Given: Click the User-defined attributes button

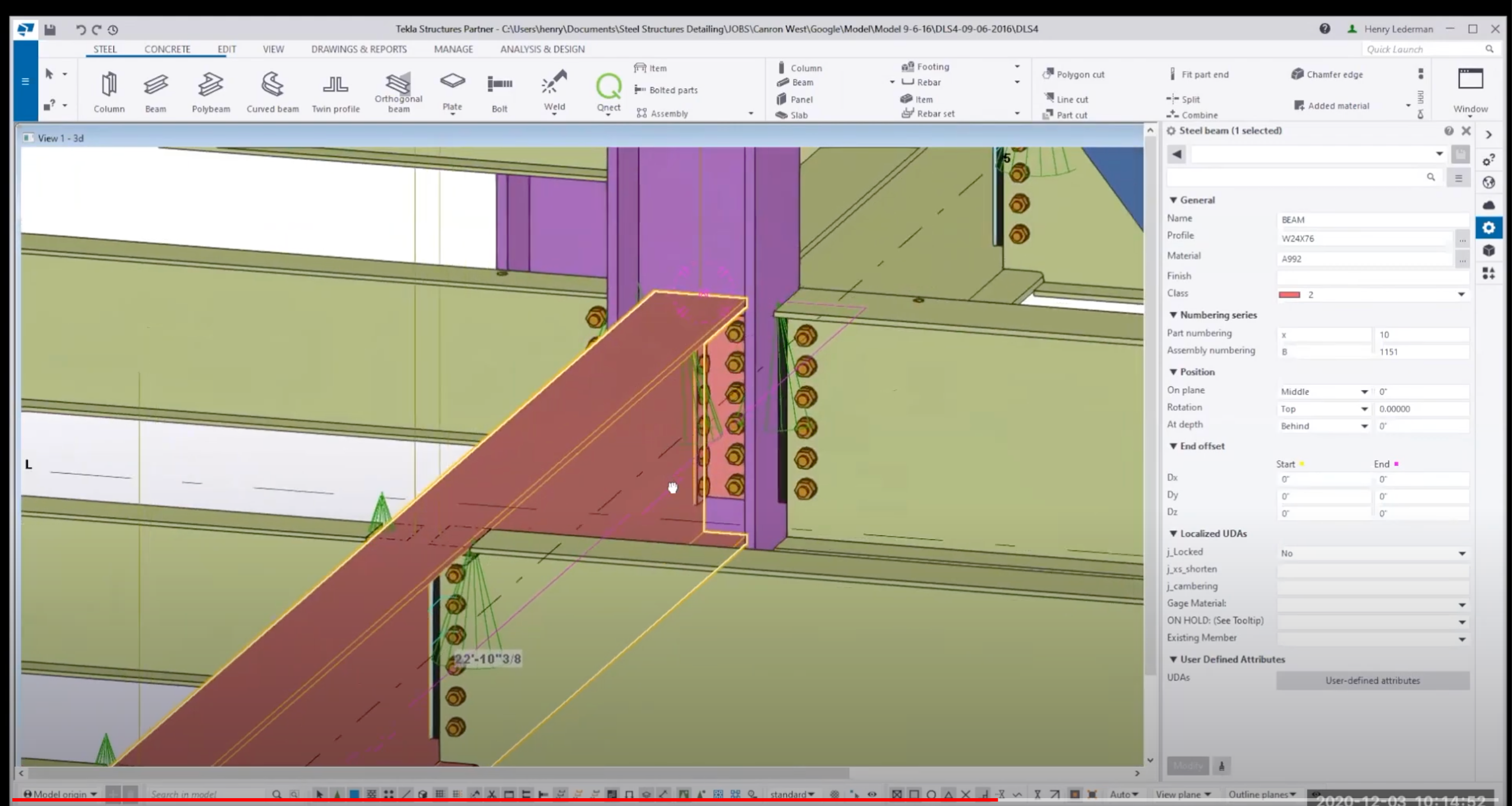Looking at the screenshot, I should [x=1372, y=680].
